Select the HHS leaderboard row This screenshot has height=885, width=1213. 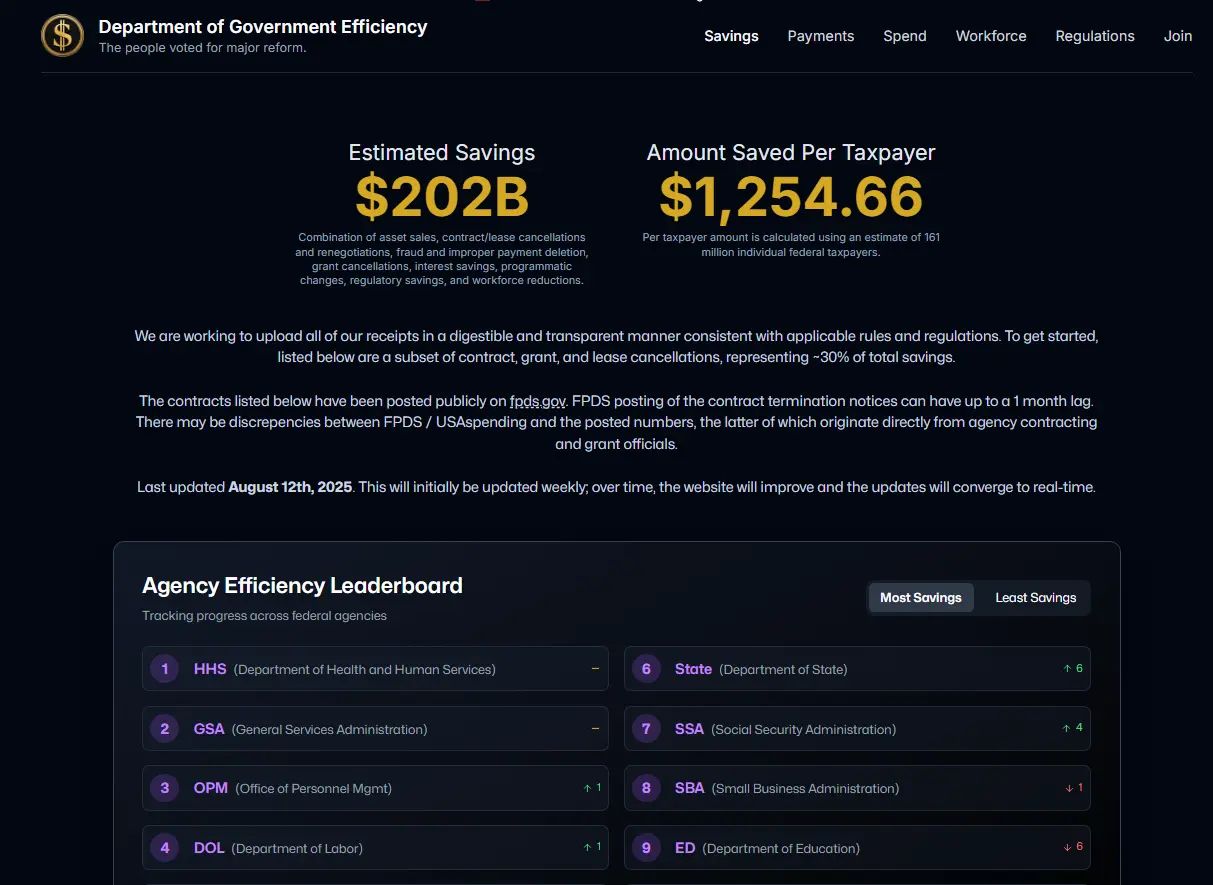tap(375, 669)
